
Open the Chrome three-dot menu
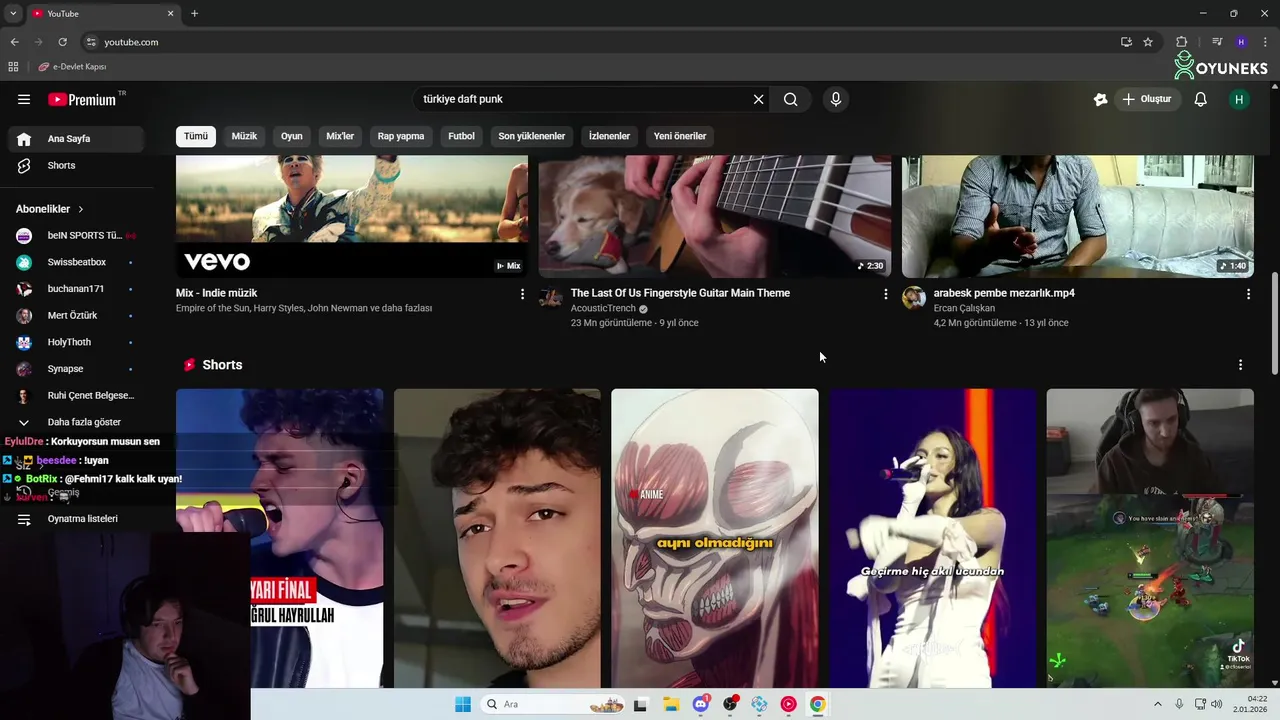coord(1265,42)
